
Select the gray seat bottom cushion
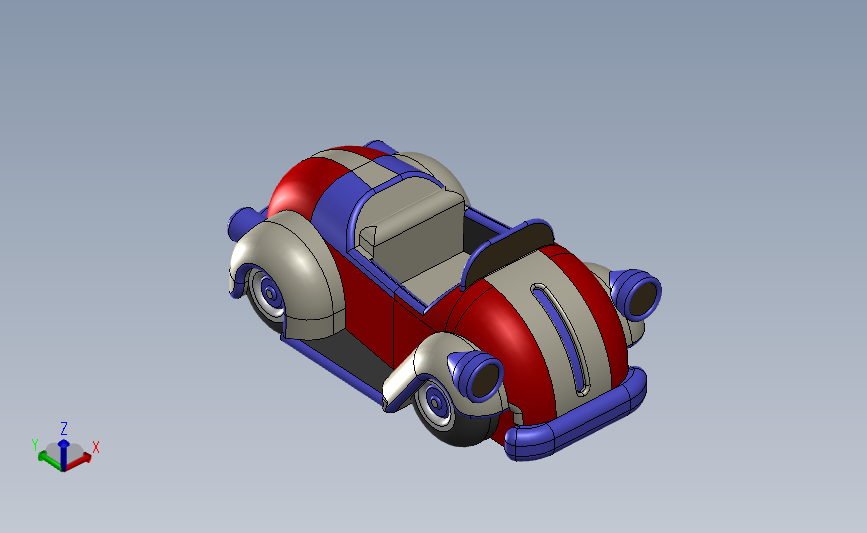pos(437,276)
